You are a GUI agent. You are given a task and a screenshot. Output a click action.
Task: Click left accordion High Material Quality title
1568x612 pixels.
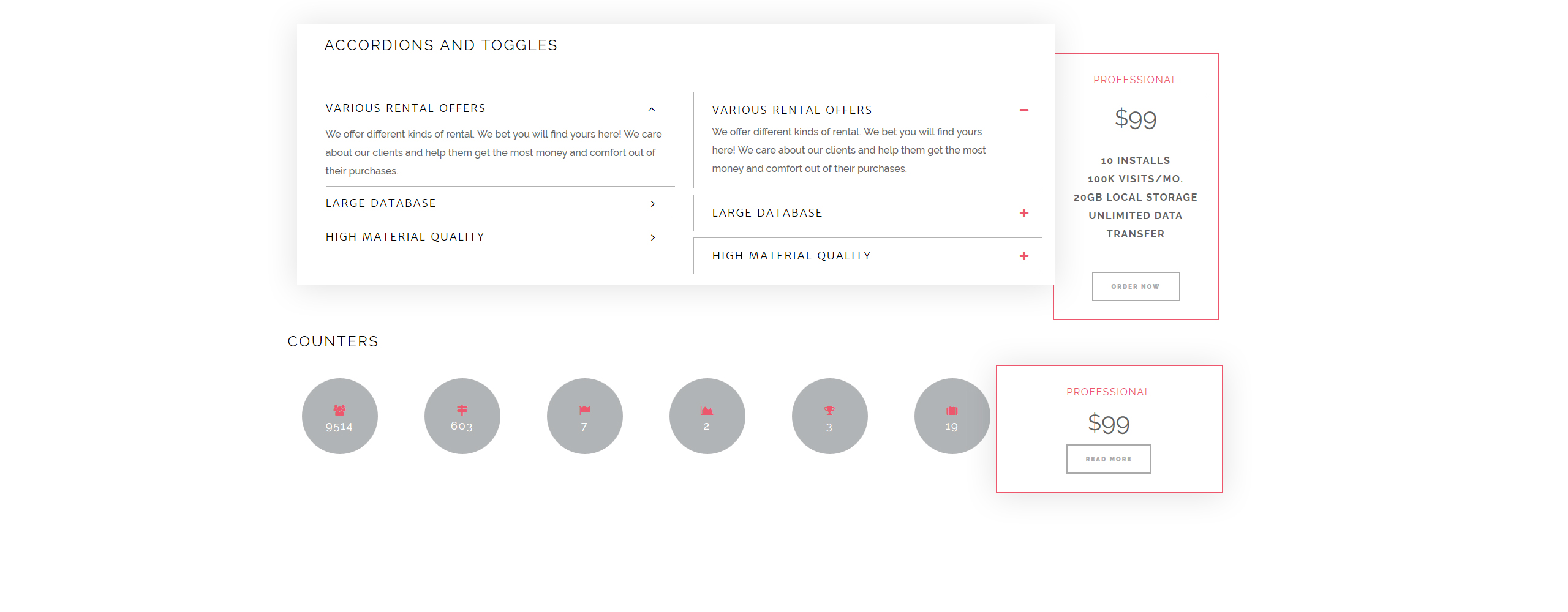[405, 237]
